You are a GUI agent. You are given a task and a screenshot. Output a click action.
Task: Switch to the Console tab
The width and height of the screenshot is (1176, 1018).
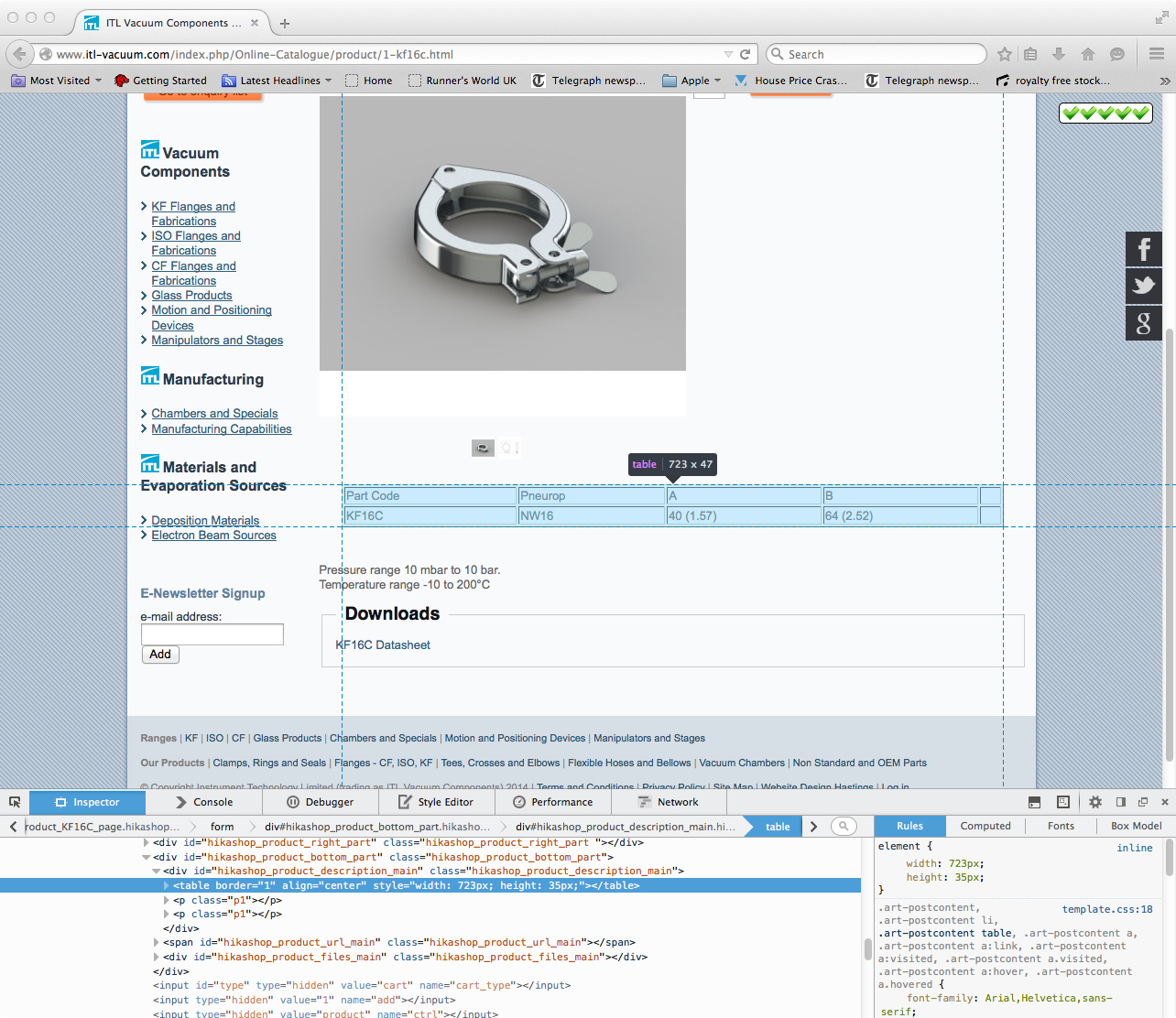[x=204, y=802]
